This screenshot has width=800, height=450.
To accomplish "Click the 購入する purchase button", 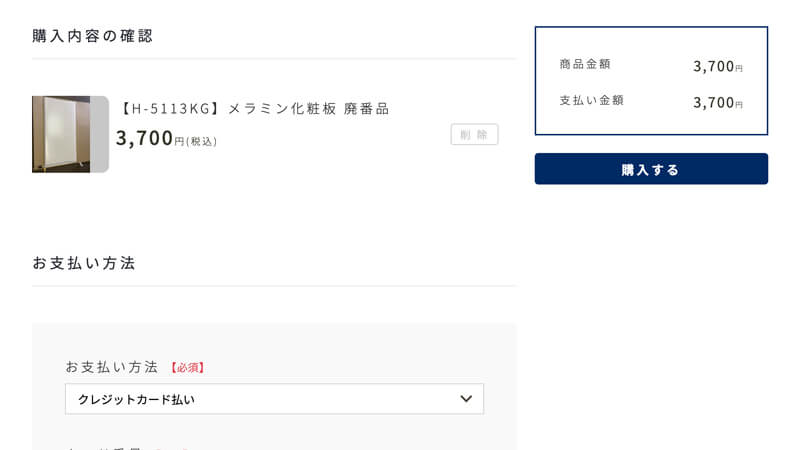I will [651, 169].
